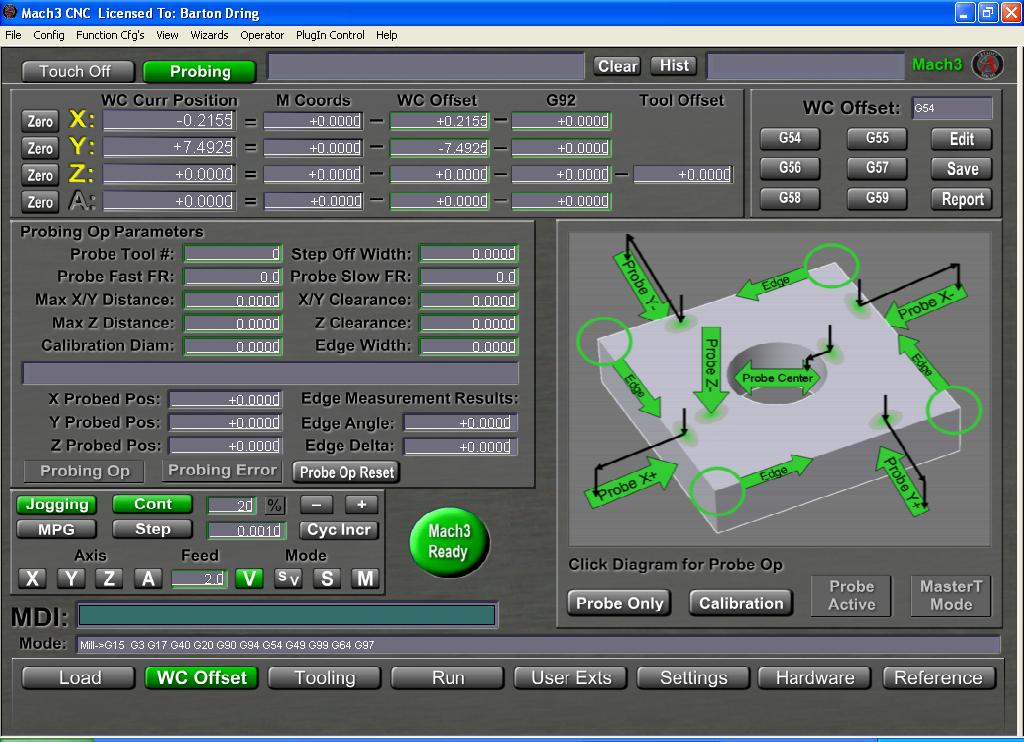Click the MDI input field
The image size is (1024, 742).
pos(287,615)
